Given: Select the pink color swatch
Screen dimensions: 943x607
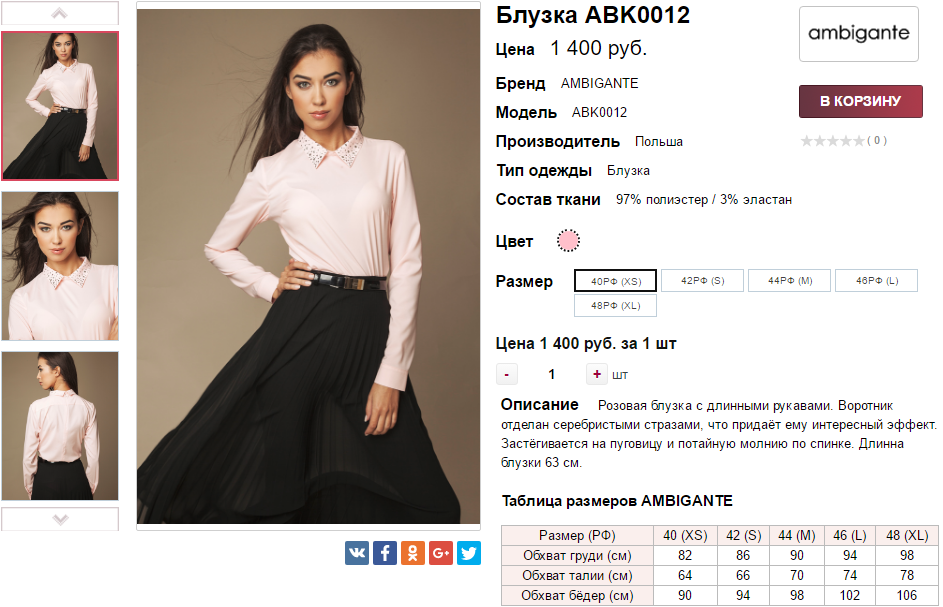Looking at the screenshot, I should [568, 241].
